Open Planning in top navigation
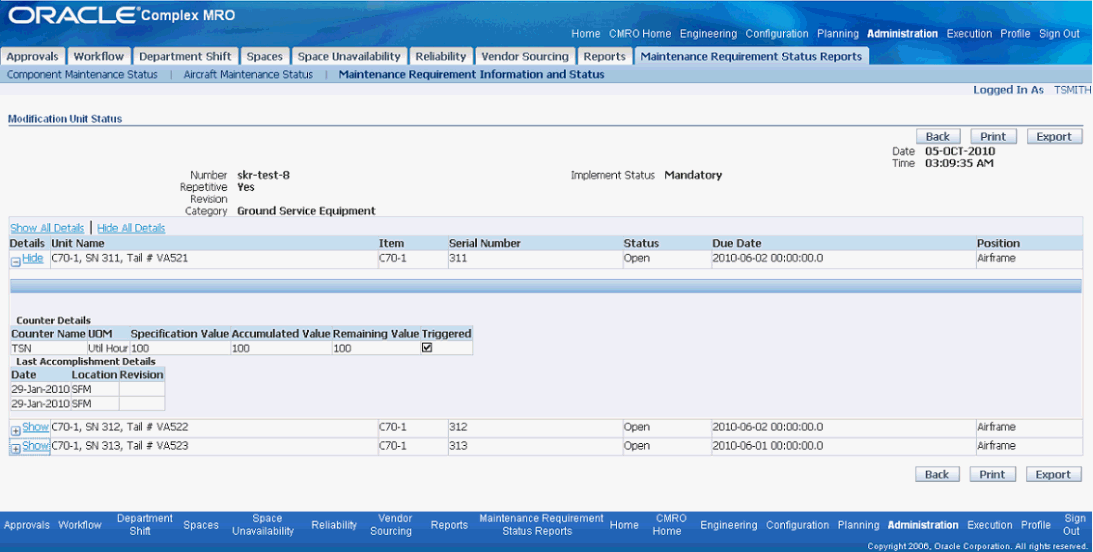The width and height of the screenshot is (1093, 552). pos(838,33)
